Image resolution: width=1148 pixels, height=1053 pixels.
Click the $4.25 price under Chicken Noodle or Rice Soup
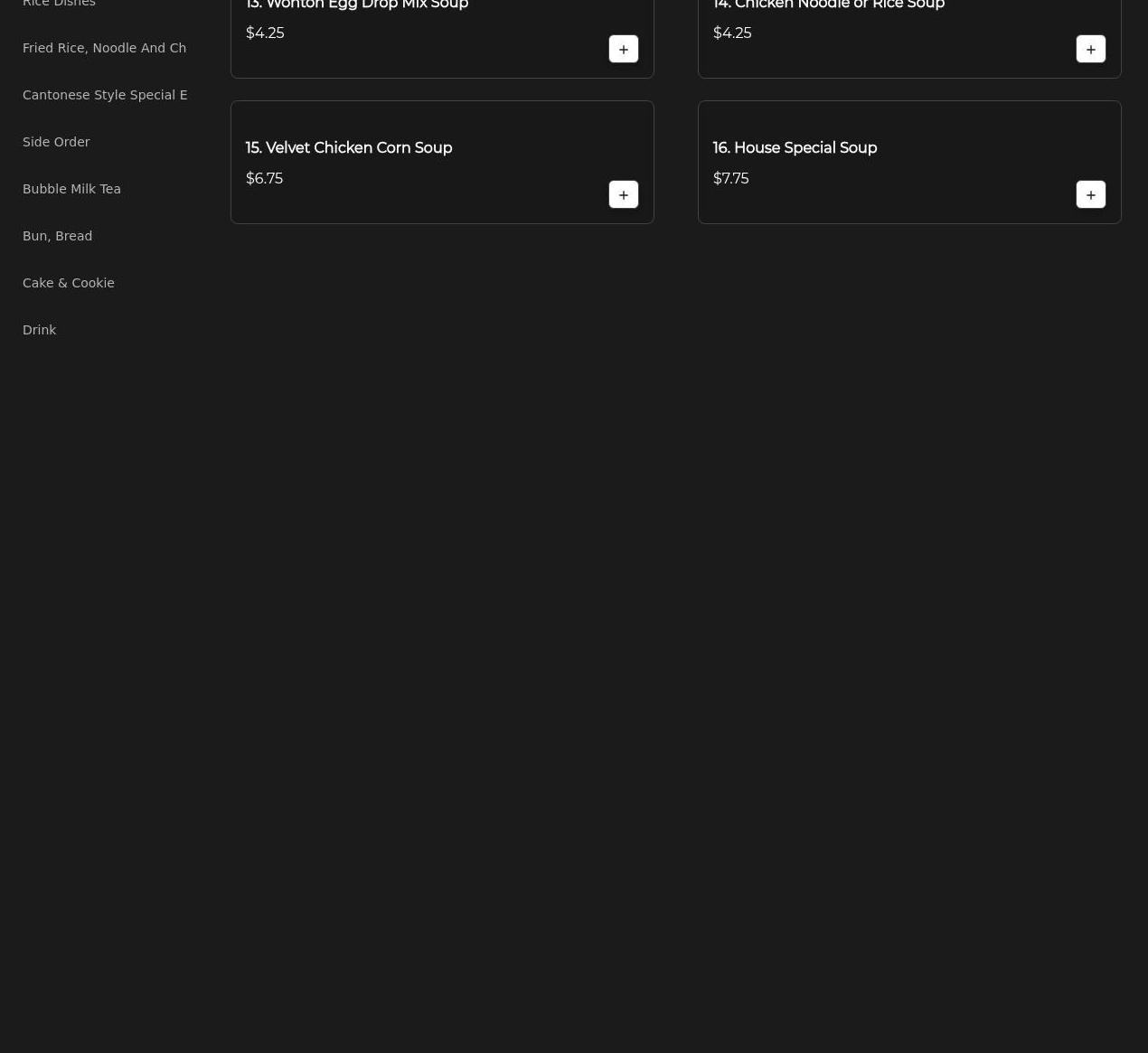[732, 33]
